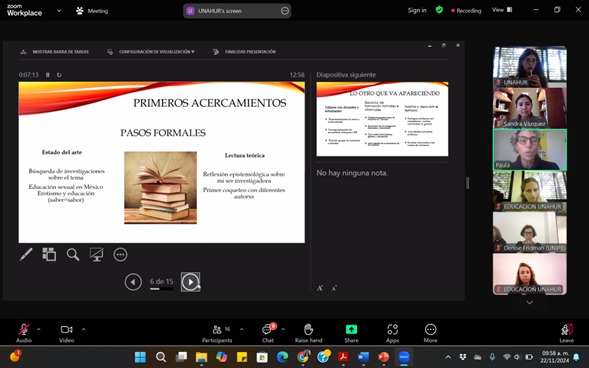
Task: Click the Meeting tab in title bar
Action: click(92, 11)
